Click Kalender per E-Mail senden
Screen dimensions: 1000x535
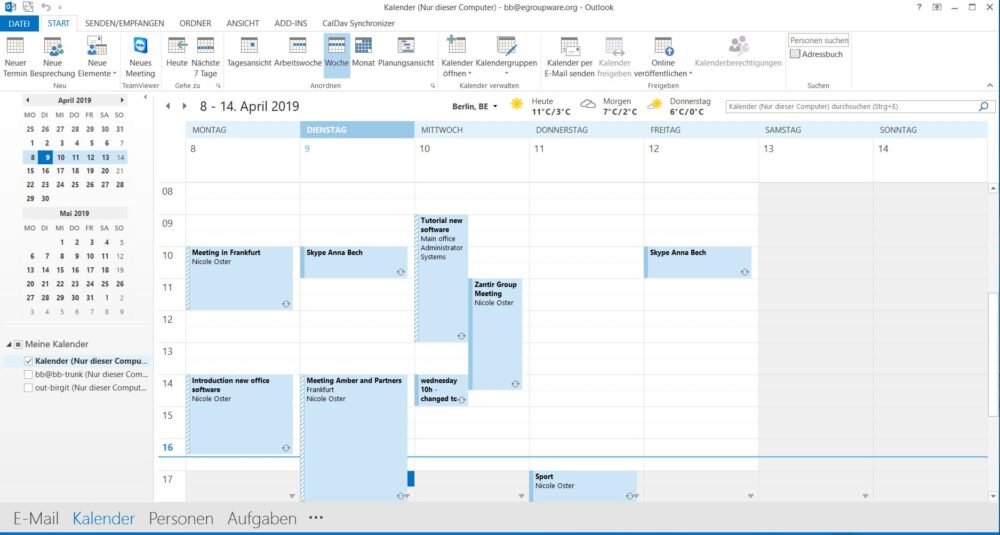point(570,47)
